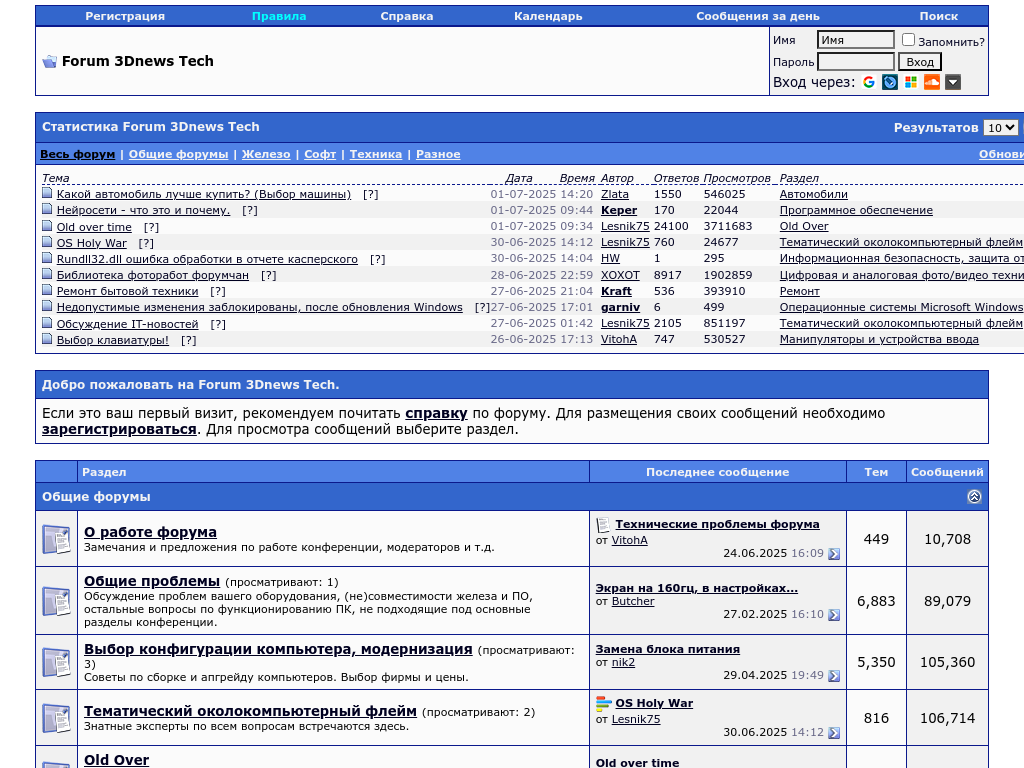Screen dimensions: 1024x768
Task: Click the post icon for Какой автомобиль лучше купить
Action: 47,193
